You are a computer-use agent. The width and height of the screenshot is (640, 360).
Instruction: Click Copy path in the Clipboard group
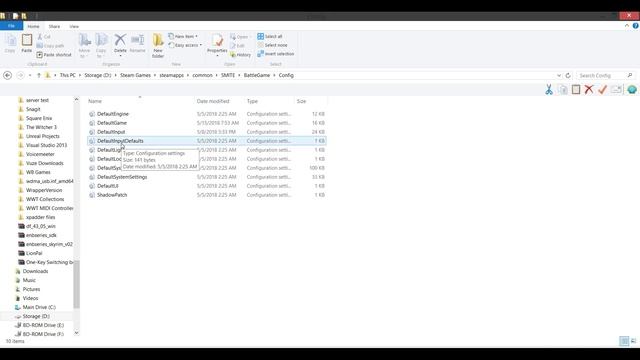(x=50, y=46)
